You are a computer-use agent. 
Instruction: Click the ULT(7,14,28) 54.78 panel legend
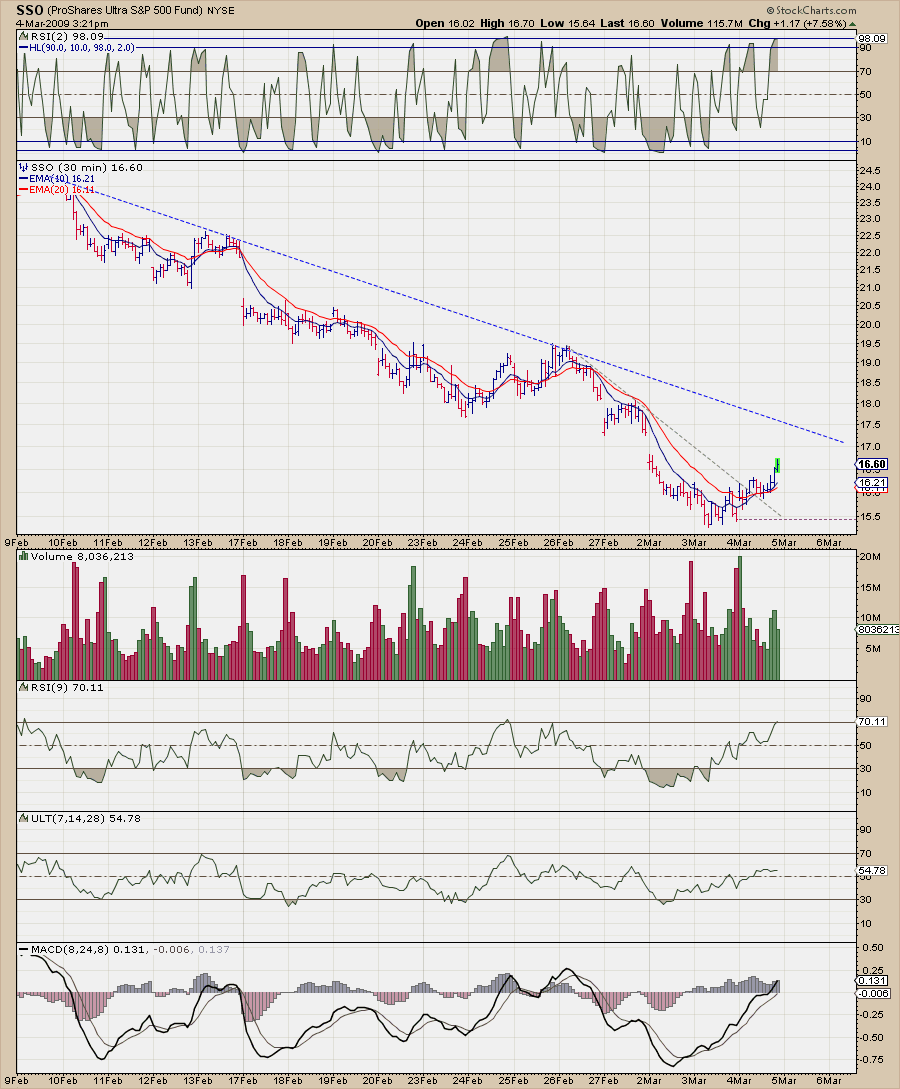pos(80,818)
